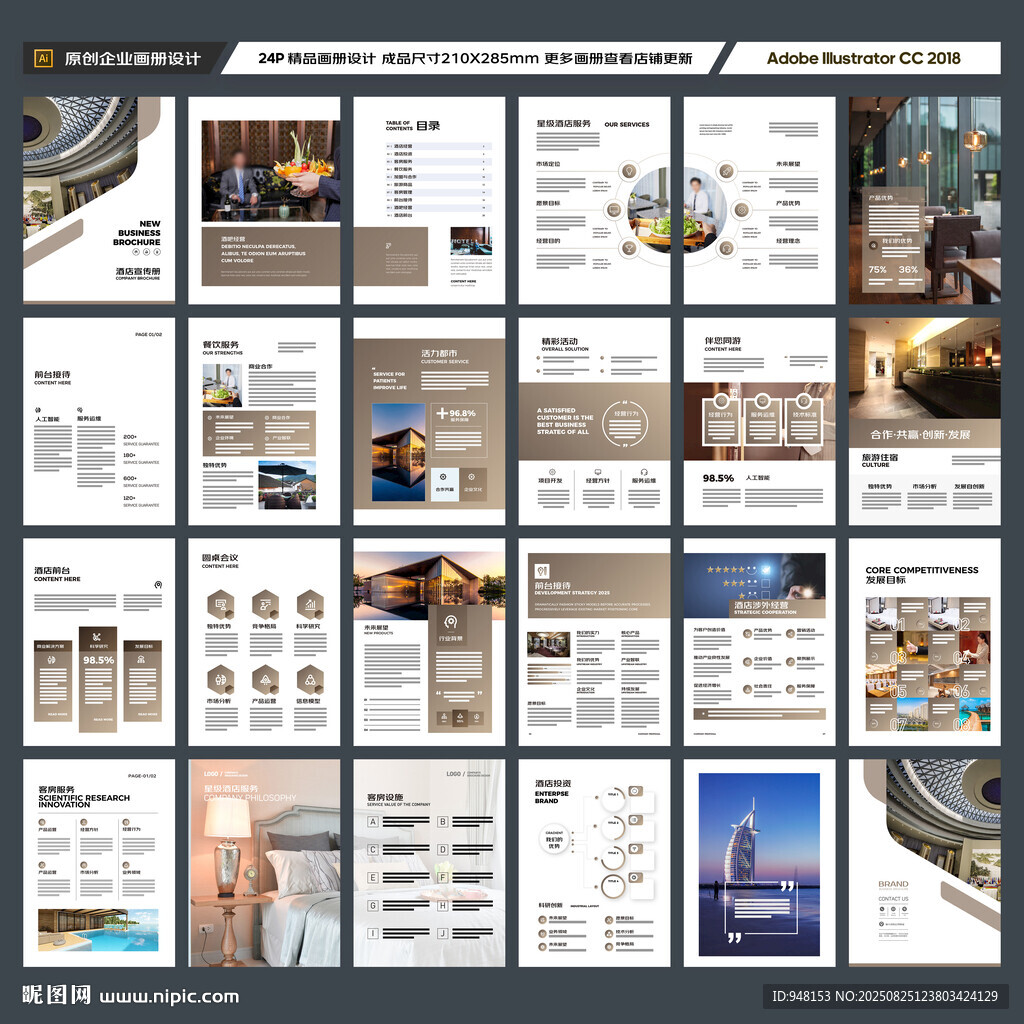The height and width of the screenshot is (1024, 1024).
Task: Click the headset icon above 服务运维
Action: tap(645, 472)
